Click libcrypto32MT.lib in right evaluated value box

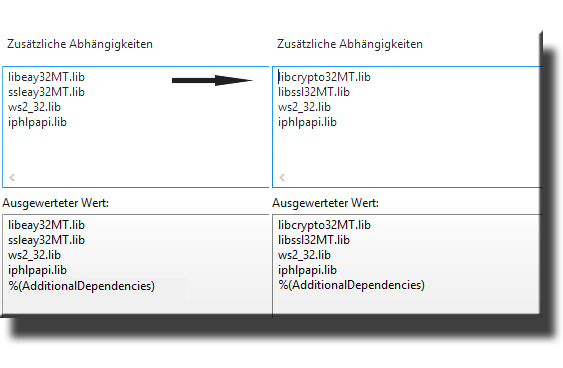click(324, 225)
